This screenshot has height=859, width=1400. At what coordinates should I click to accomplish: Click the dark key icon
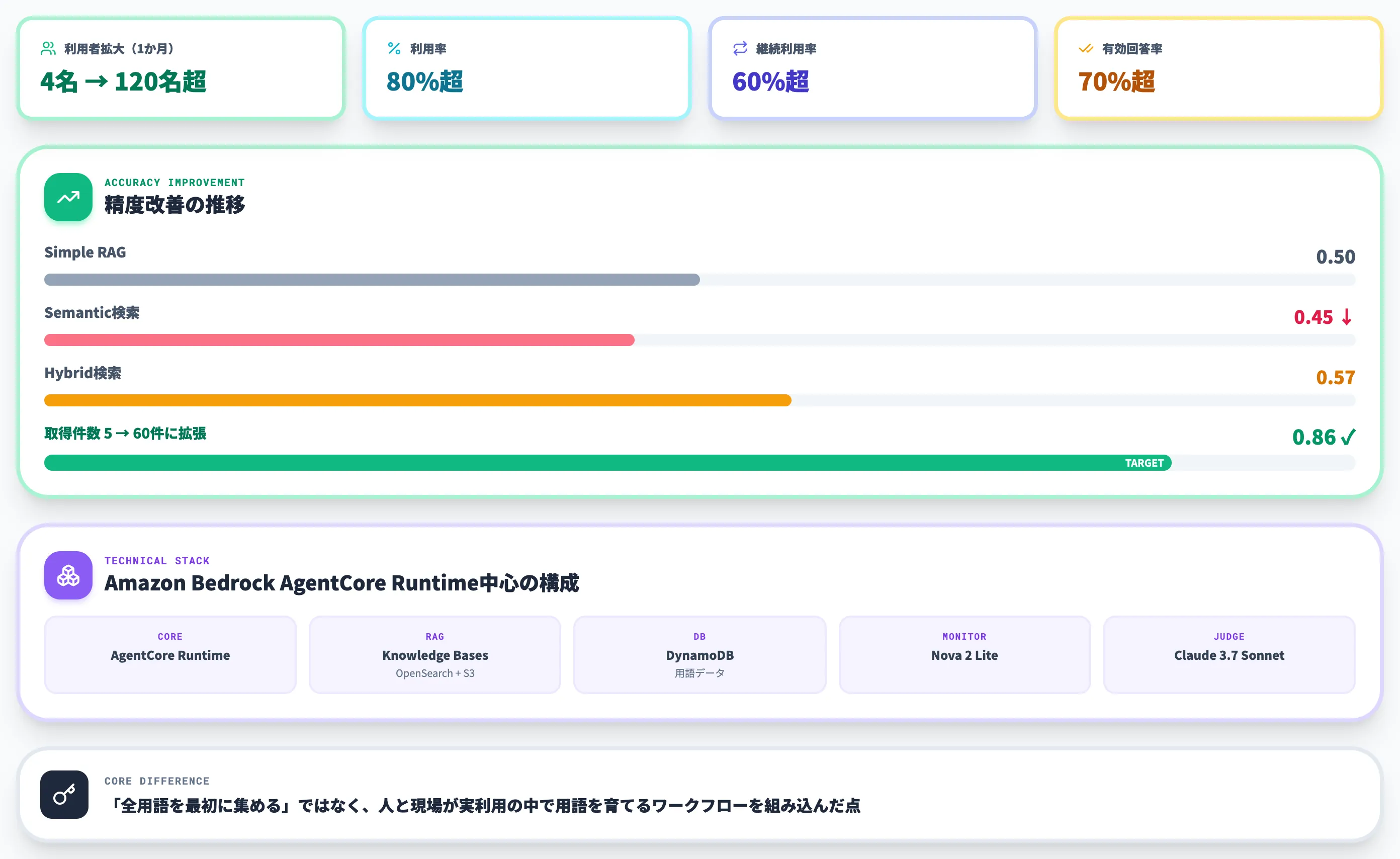point(64,794)
